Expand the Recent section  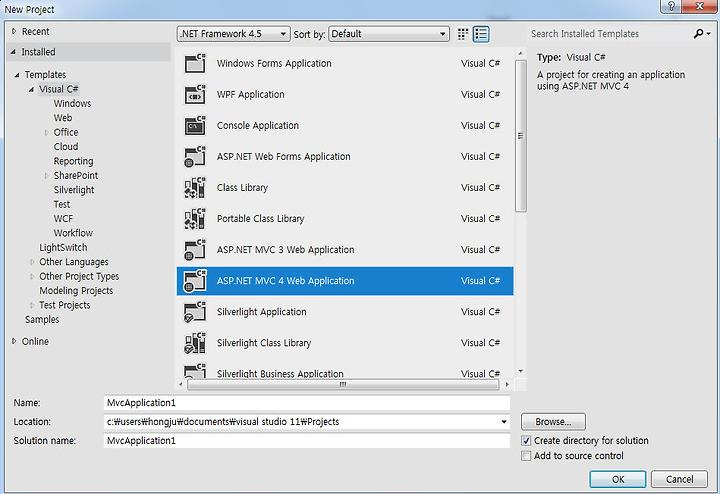click(14, 32)
